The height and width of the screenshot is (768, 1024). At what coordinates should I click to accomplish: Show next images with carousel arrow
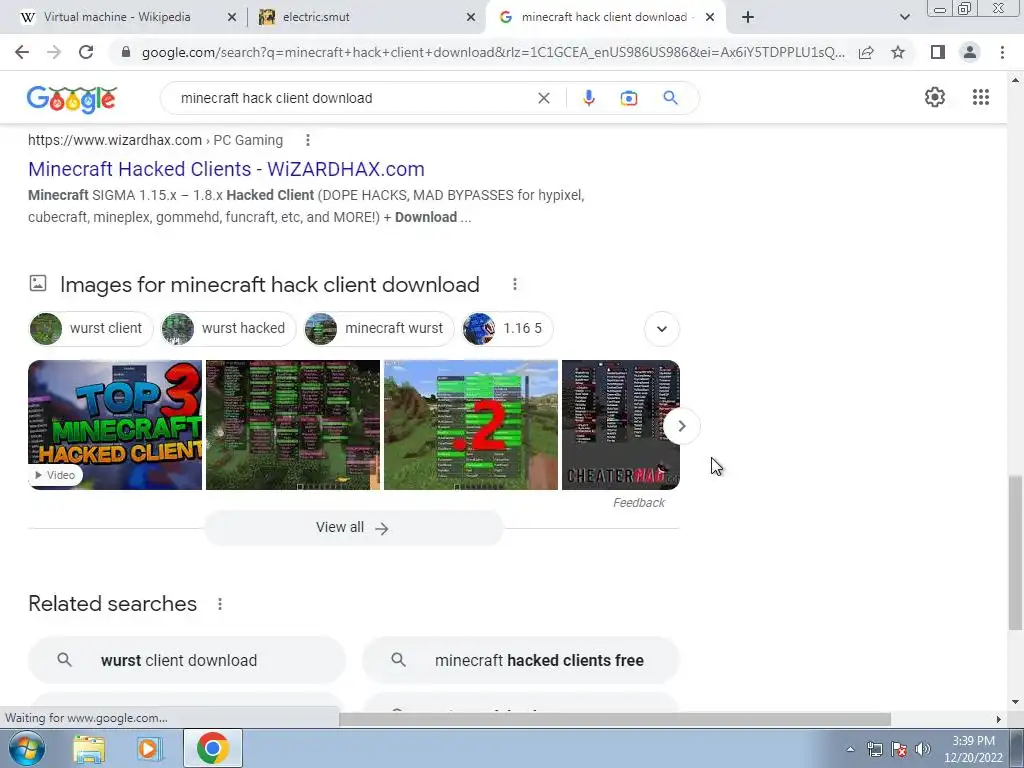681,426
